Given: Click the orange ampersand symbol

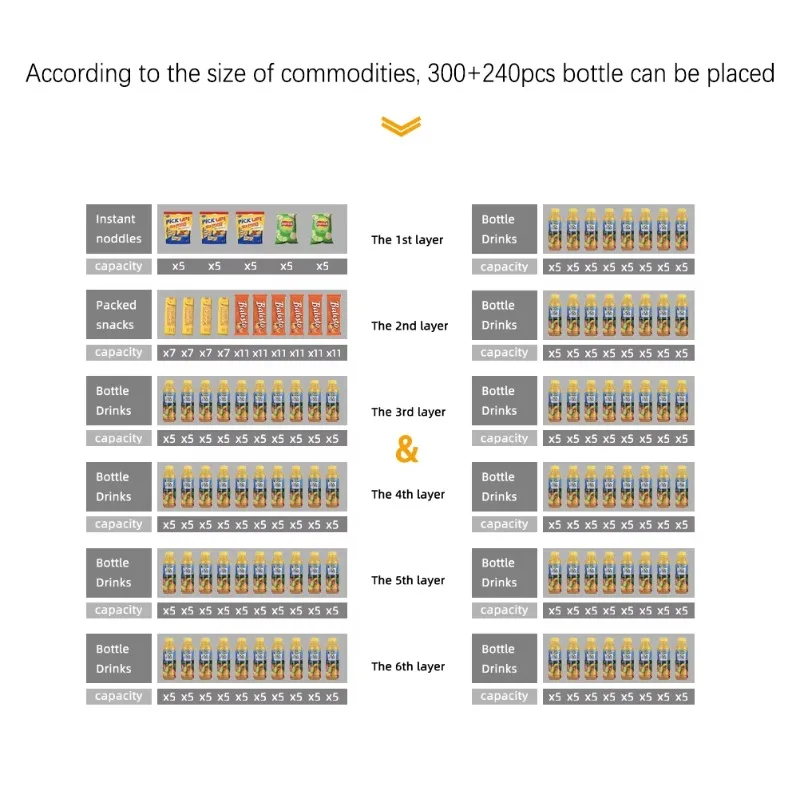Looking at the screenshot, I should 407,449.
